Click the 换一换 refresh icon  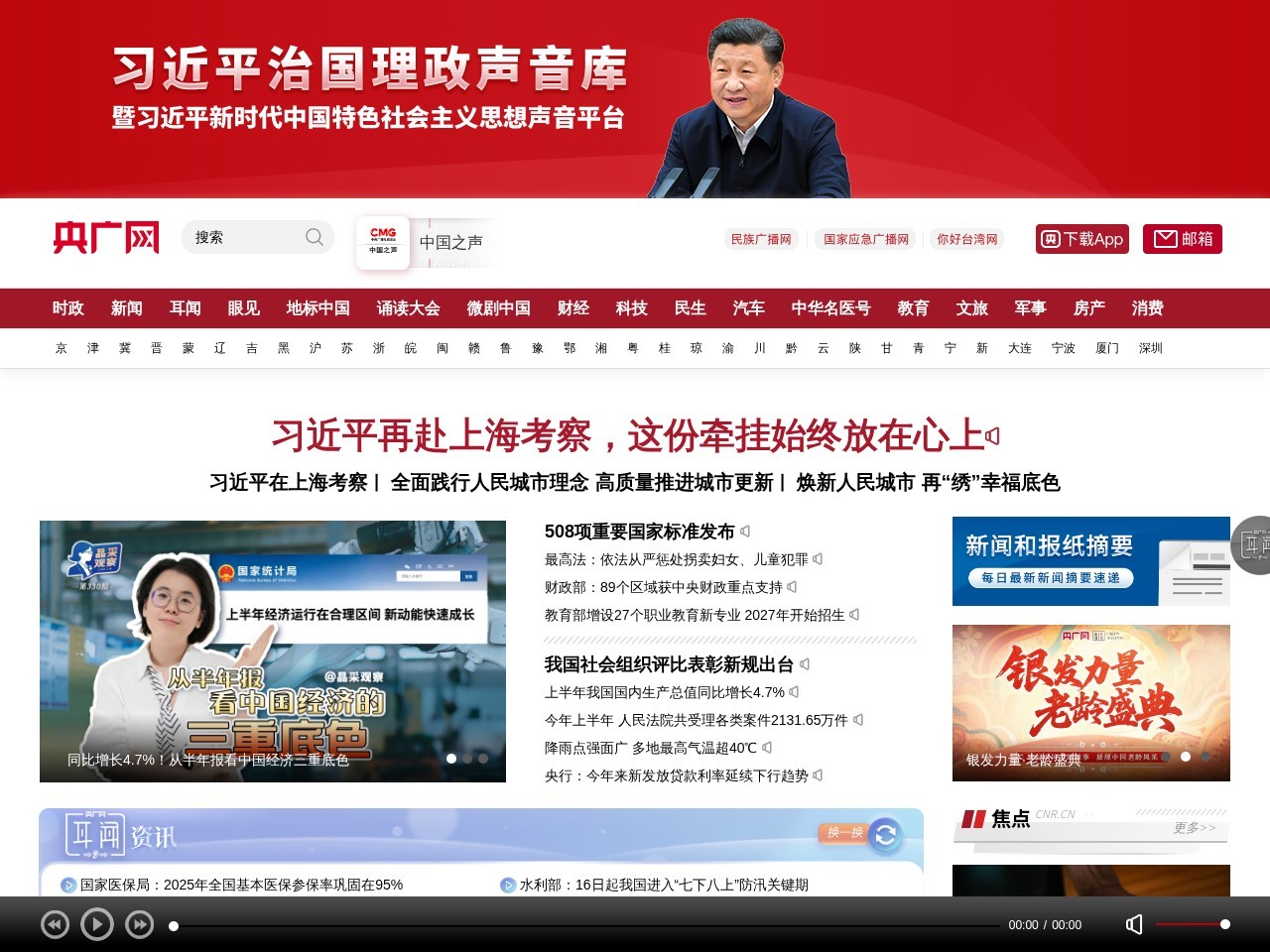[885, 835]
